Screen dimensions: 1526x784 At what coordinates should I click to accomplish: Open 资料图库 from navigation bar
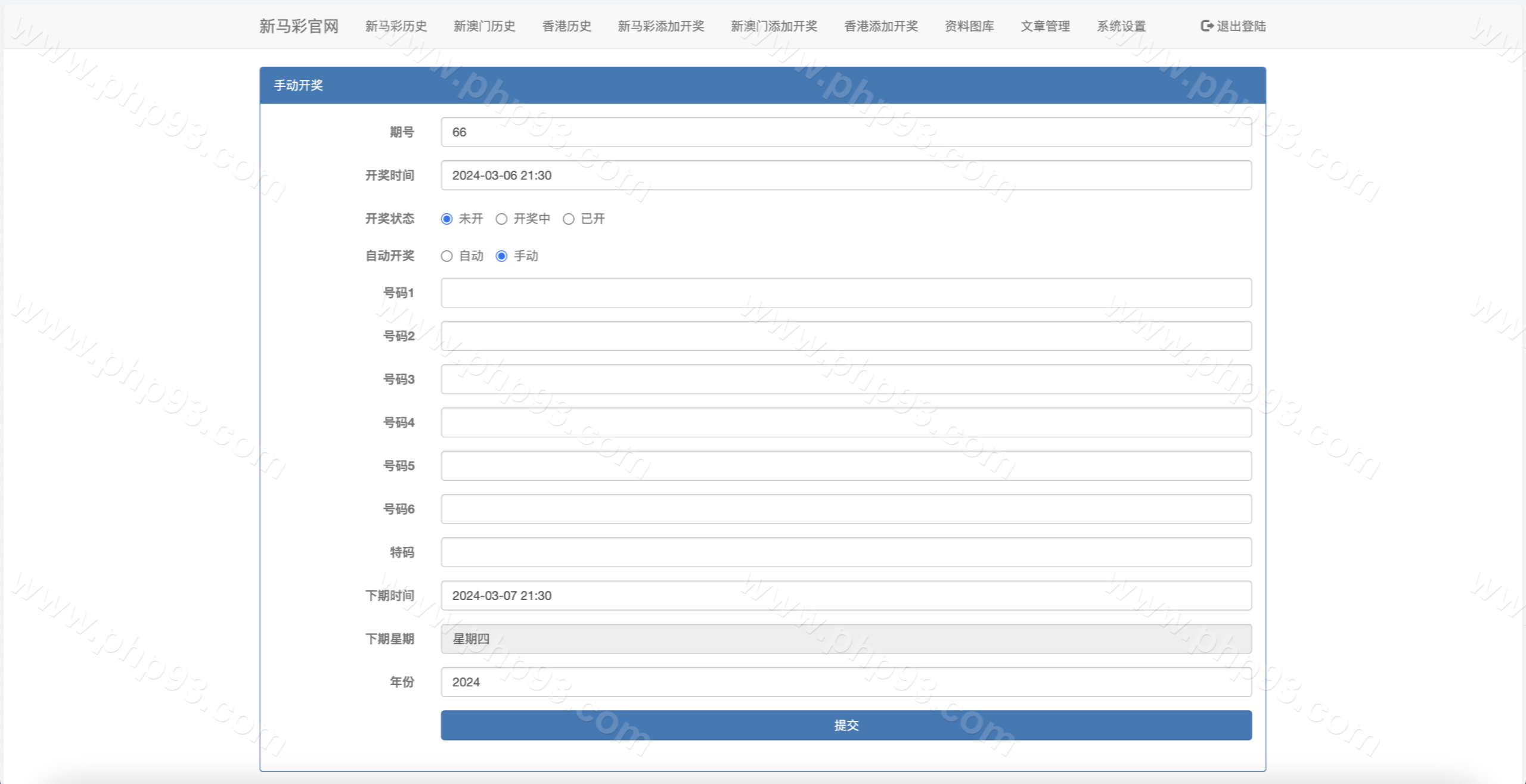(x=969, y=26)
